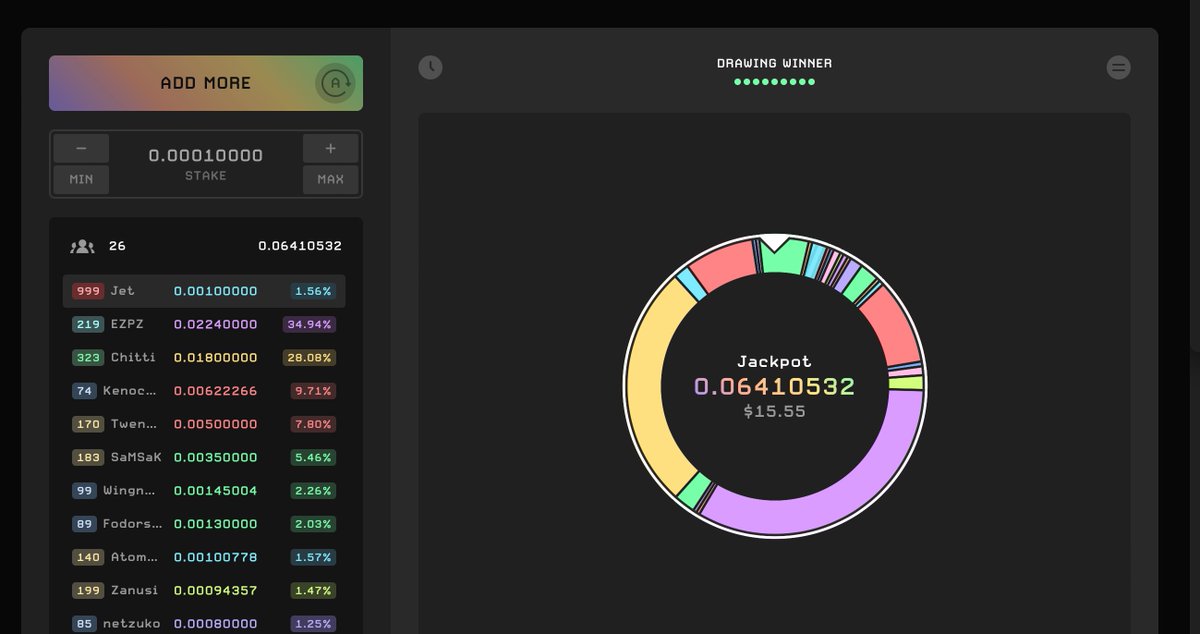This screenshot has width=1200, height=634.
Task: Set stake to MIN
Action: coord(81,180)
